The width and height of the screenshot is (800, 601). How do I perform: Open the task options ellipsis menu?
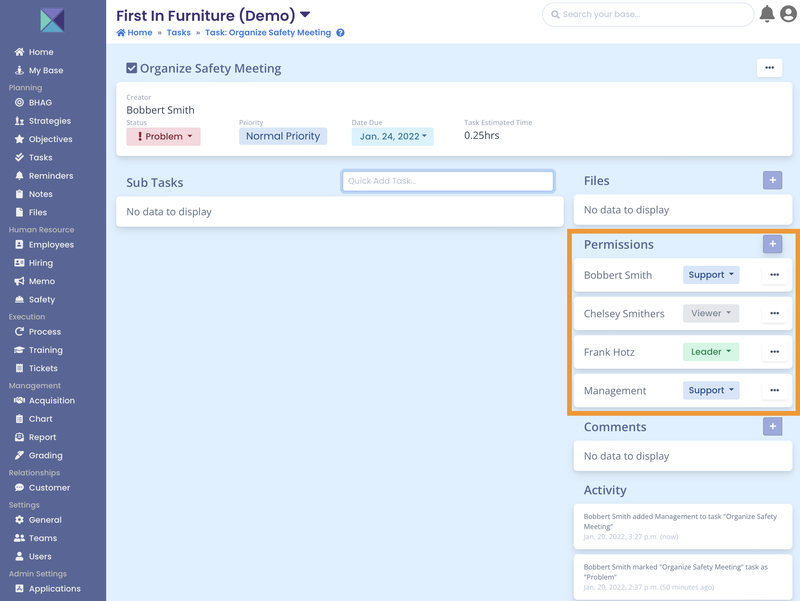click(x=769, y=68)
